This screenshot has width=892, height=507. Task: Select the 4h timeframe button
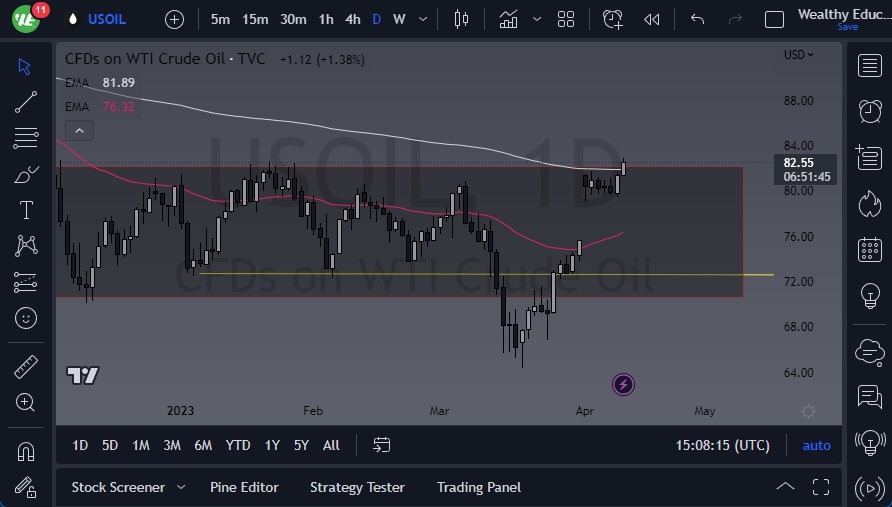353,19
